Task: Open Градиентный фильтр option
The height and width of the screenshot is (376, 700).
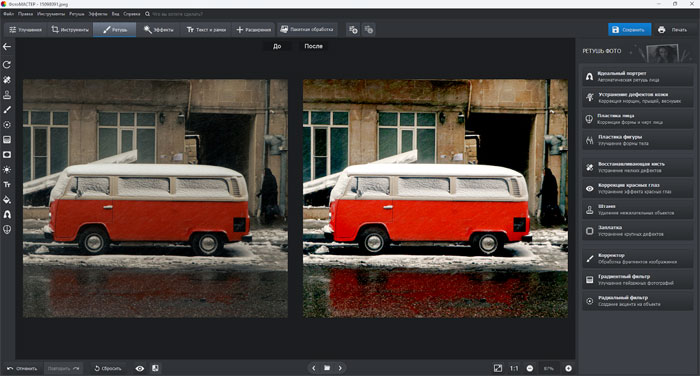Action: [x=638, y=280]
